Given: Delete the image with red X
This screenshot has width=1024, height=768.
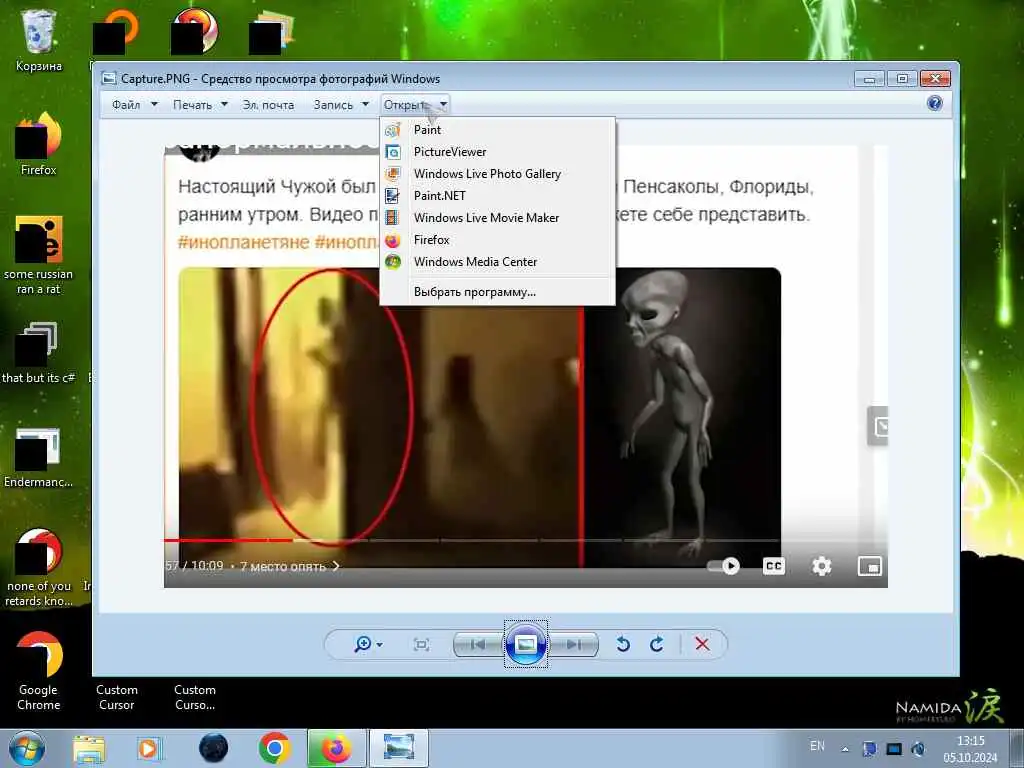Looking at the screenshot, I should 702,645.
